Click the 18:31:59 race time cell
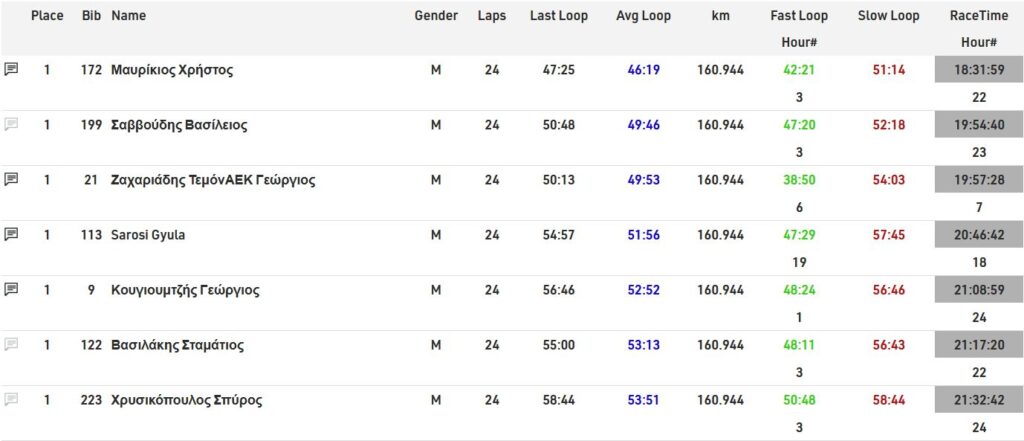Screen dimensions: 1024x441 click(979, 70)
